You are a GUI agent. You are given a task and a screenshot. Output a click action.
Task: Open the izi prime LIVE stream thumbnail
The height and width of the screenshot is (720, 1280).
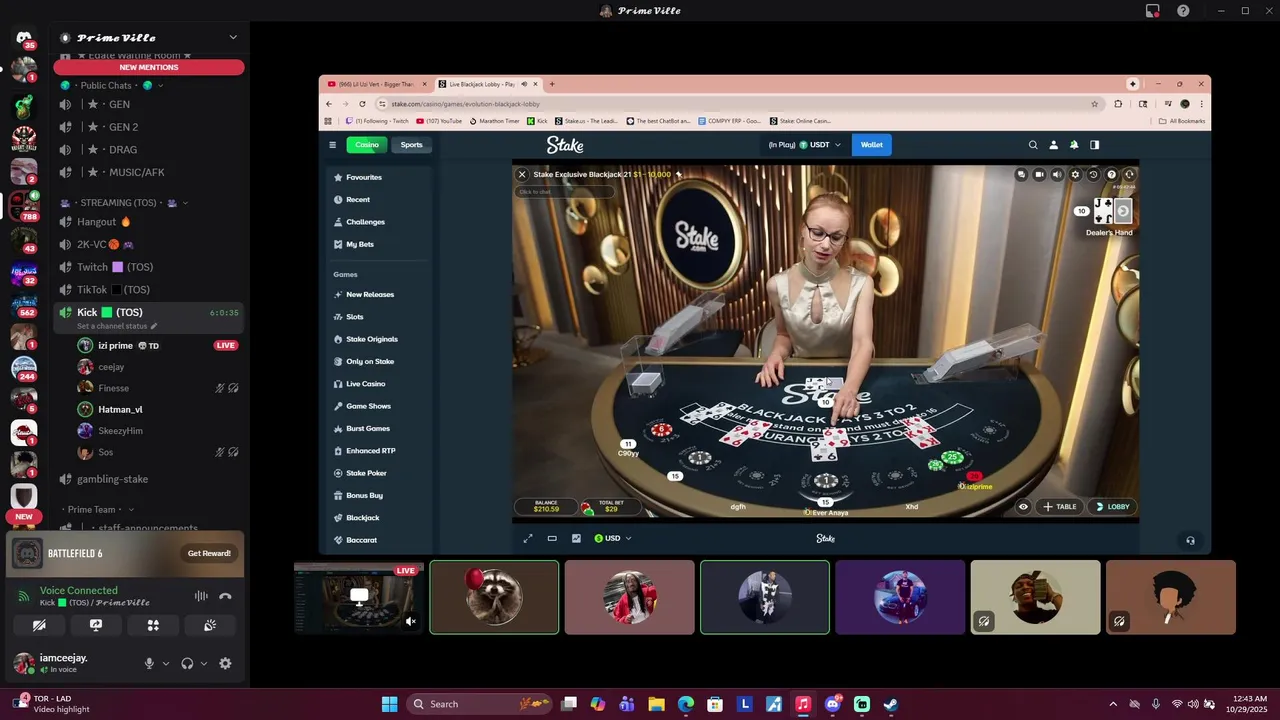[x=359, y=597]
